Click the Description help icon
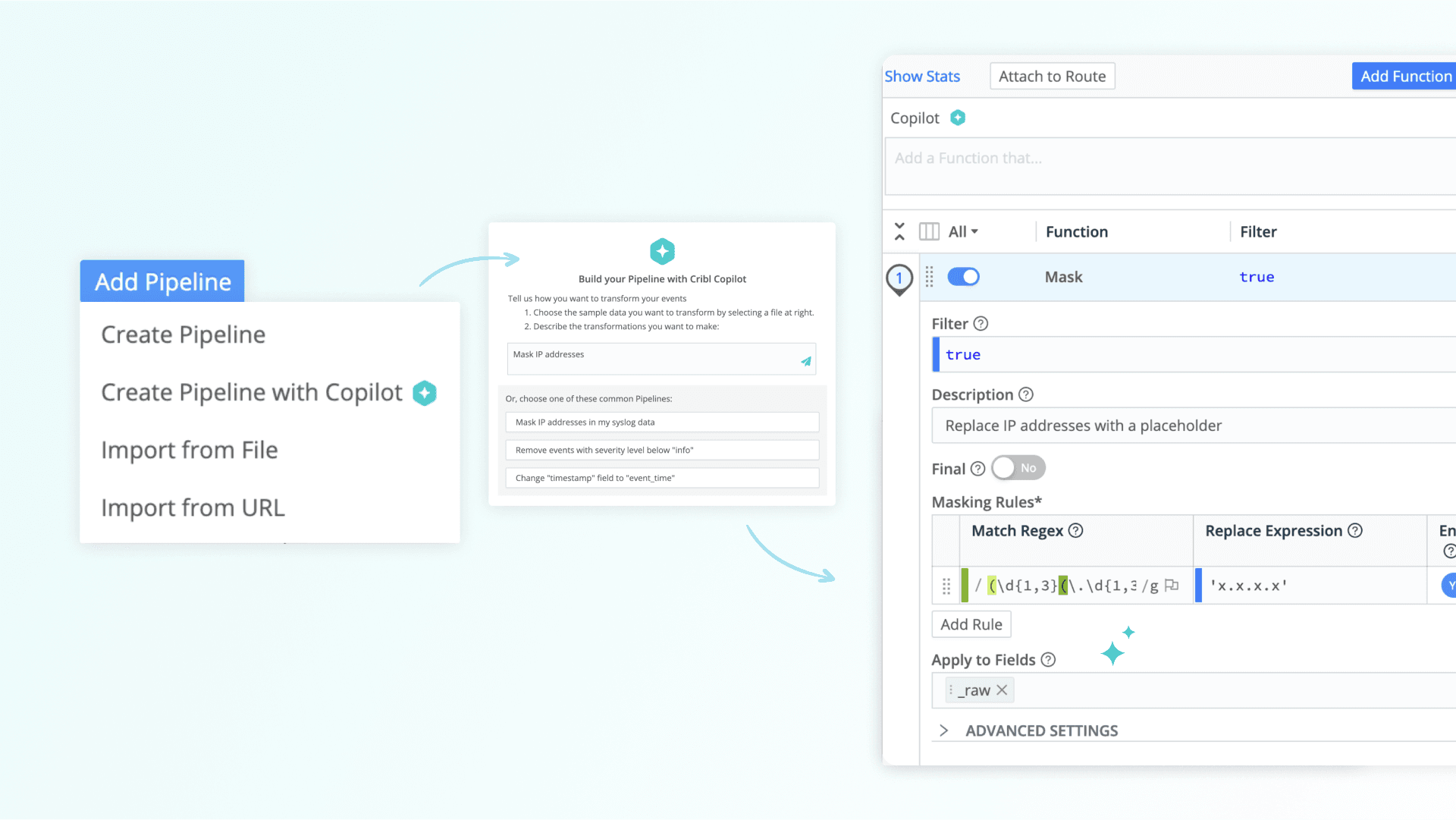The width and height of the screenshot is (1456, 820). click(1025, 394)
